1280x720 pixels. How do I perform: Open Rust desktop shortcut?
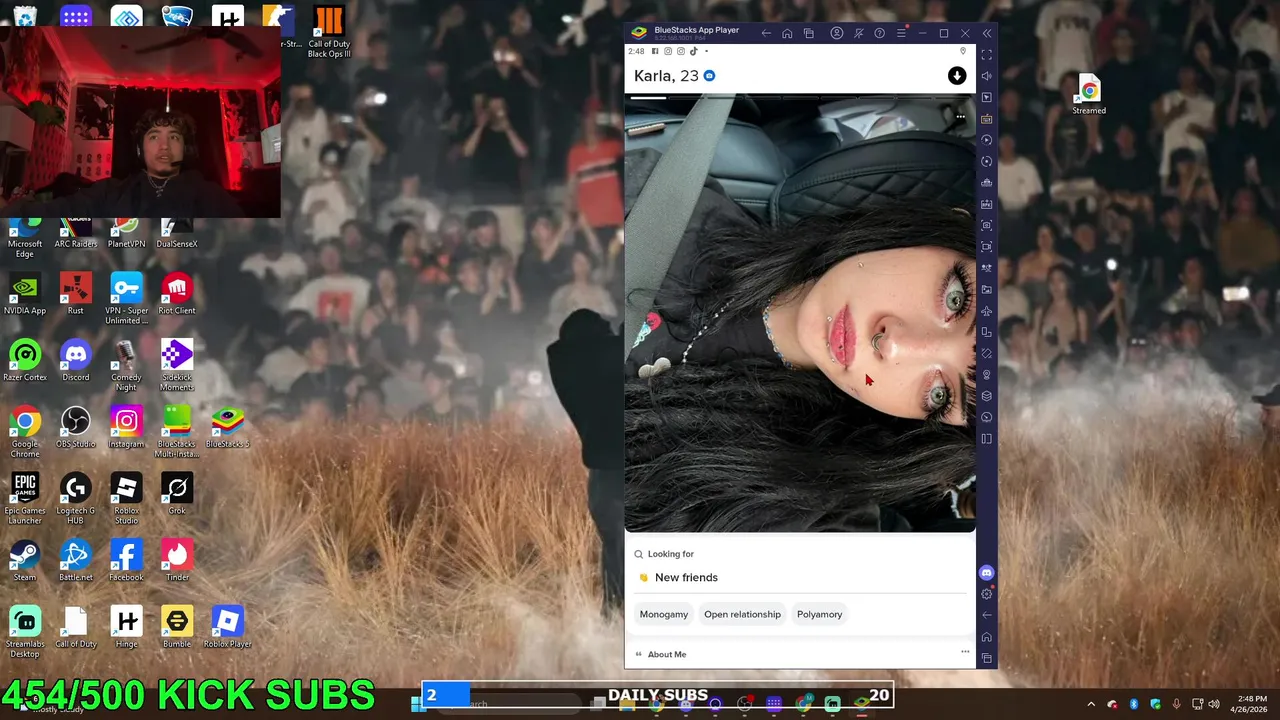76,293
